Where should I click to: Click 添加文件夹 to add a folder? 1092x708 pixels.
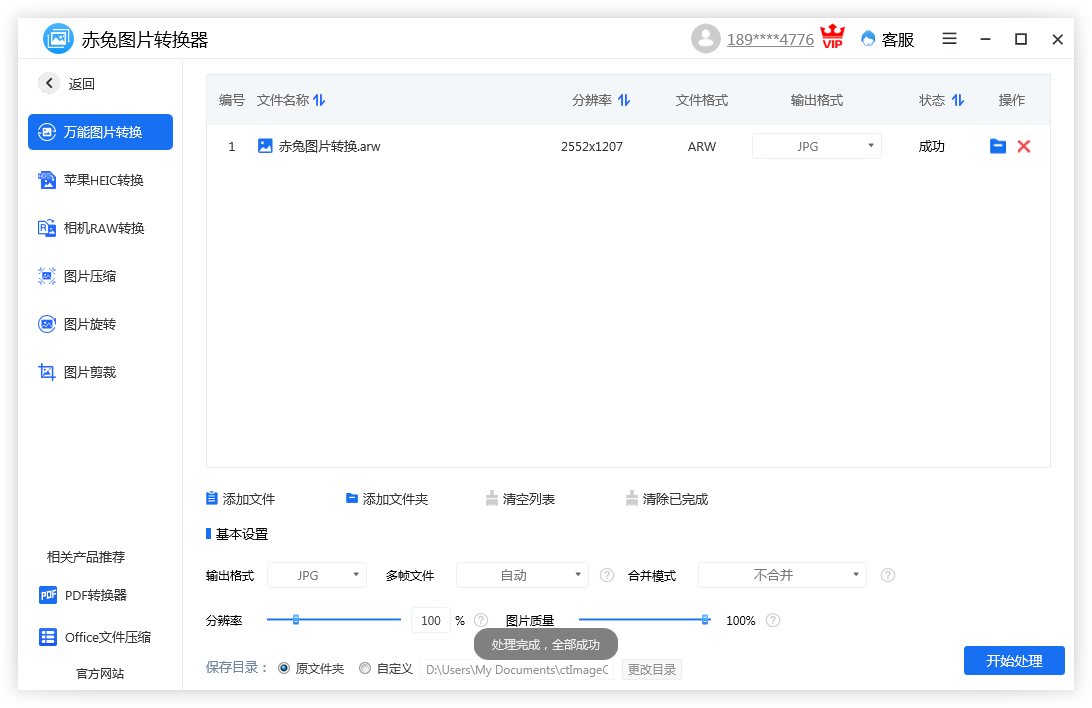(387, 499)
